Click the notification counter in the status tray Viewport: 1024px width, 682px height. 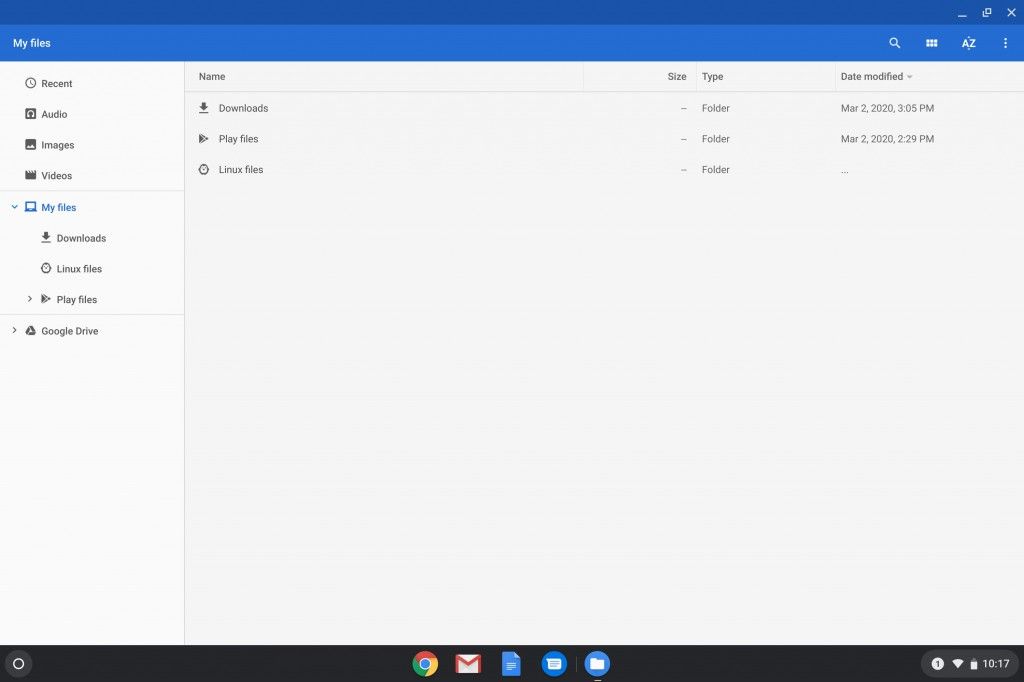coord(938,663)
